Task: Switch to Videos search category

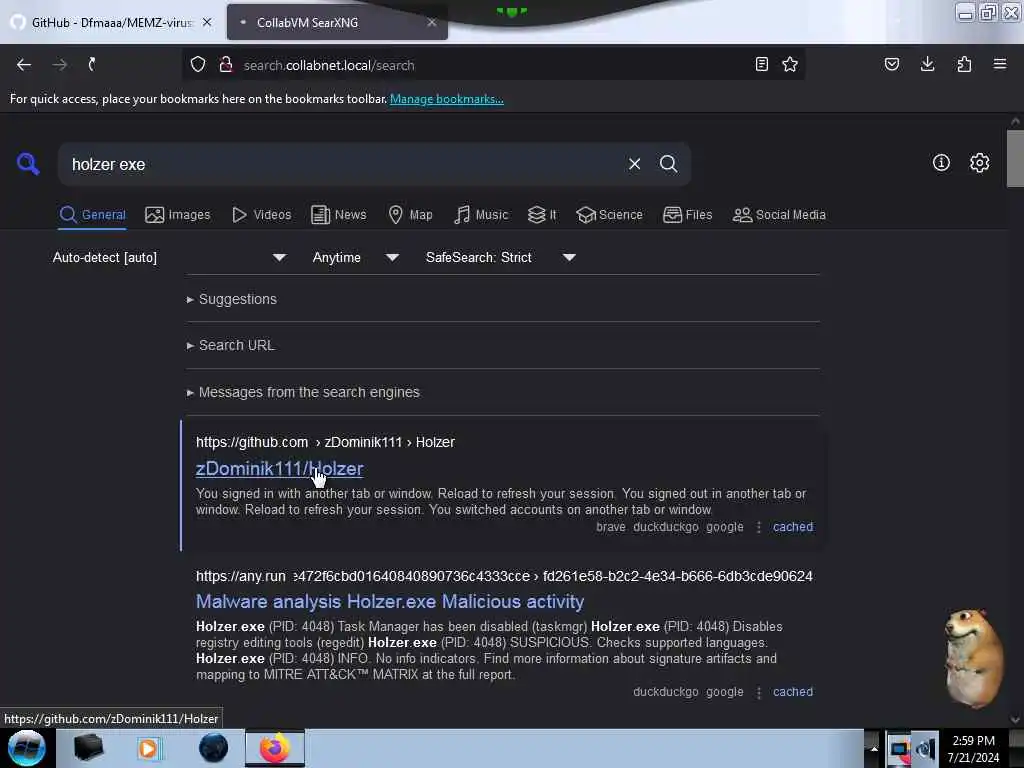Action: pyautogui.click(x=261, y=215)
